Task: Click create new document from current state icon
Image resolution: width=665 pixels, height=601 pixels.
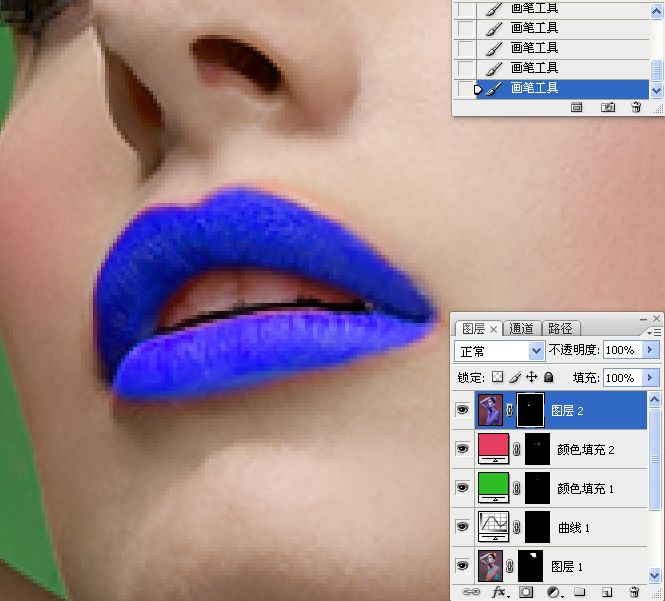Action: point(576,107)
